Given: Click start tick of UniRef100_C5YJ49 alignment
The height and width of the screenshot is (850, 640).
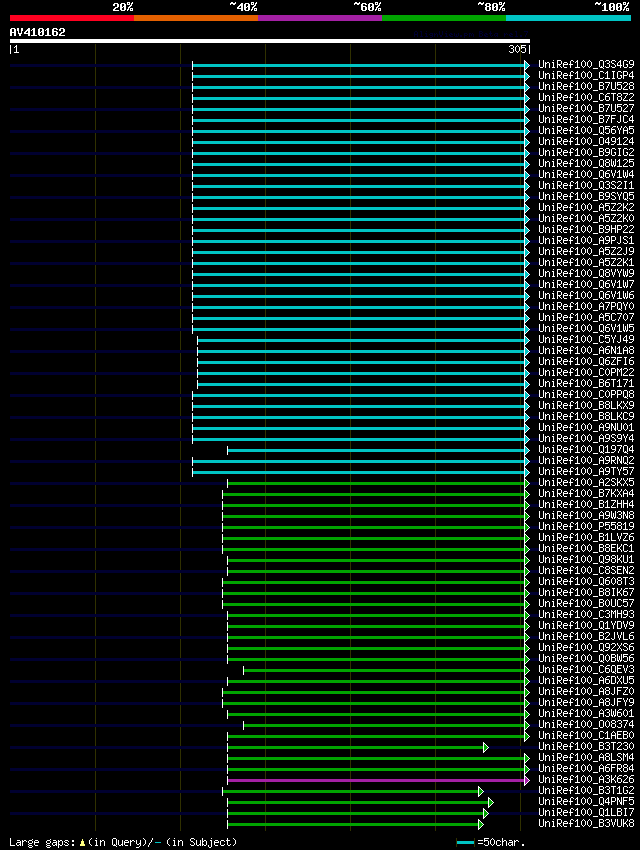Looking at the screenshot, I should click(197, 340).
